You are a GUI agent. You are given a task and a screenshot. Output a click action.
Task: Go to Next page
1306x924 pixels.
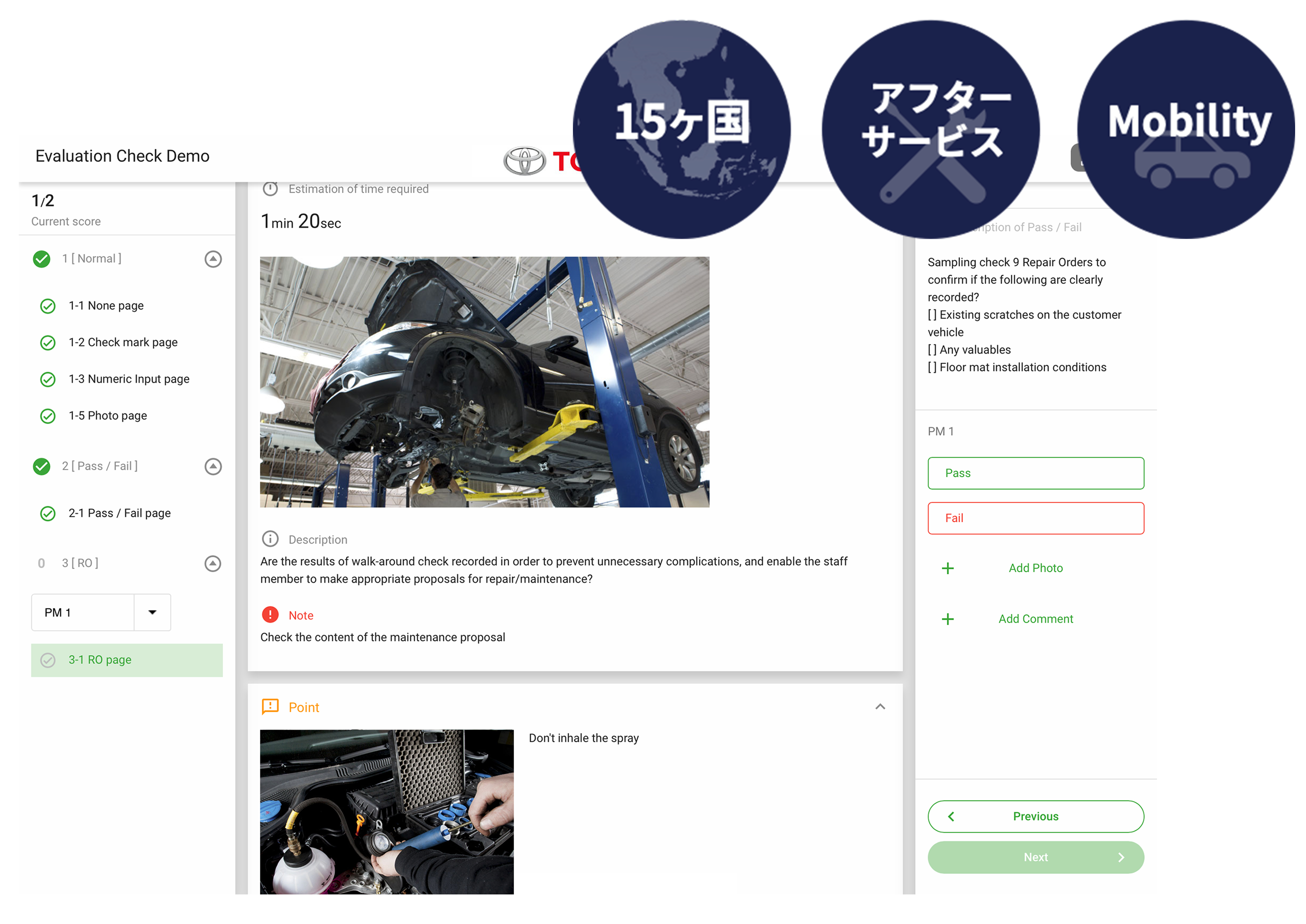click(x=1036, y=857)
